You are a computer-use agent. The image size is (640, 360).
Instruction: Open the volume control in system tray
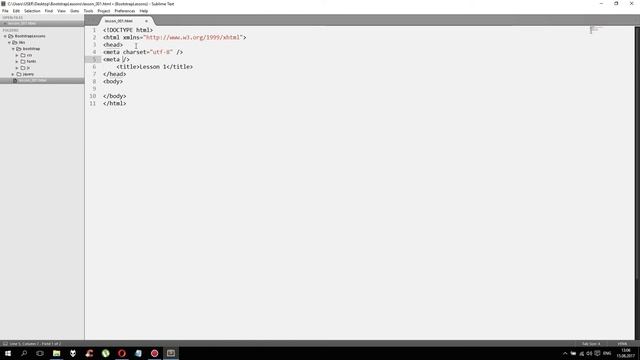pyautogui.click(x=589, y=353)
